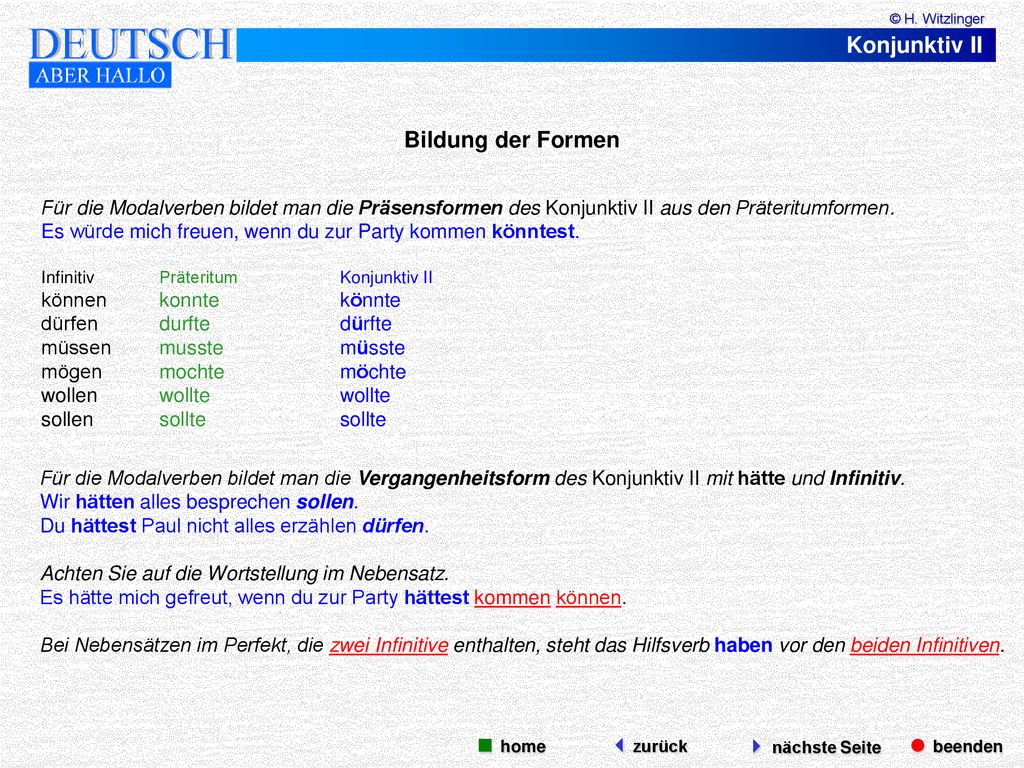Select the infinitive dürfen in the table
Screen dimensions: 1024x768
click(x=69, y=324)
